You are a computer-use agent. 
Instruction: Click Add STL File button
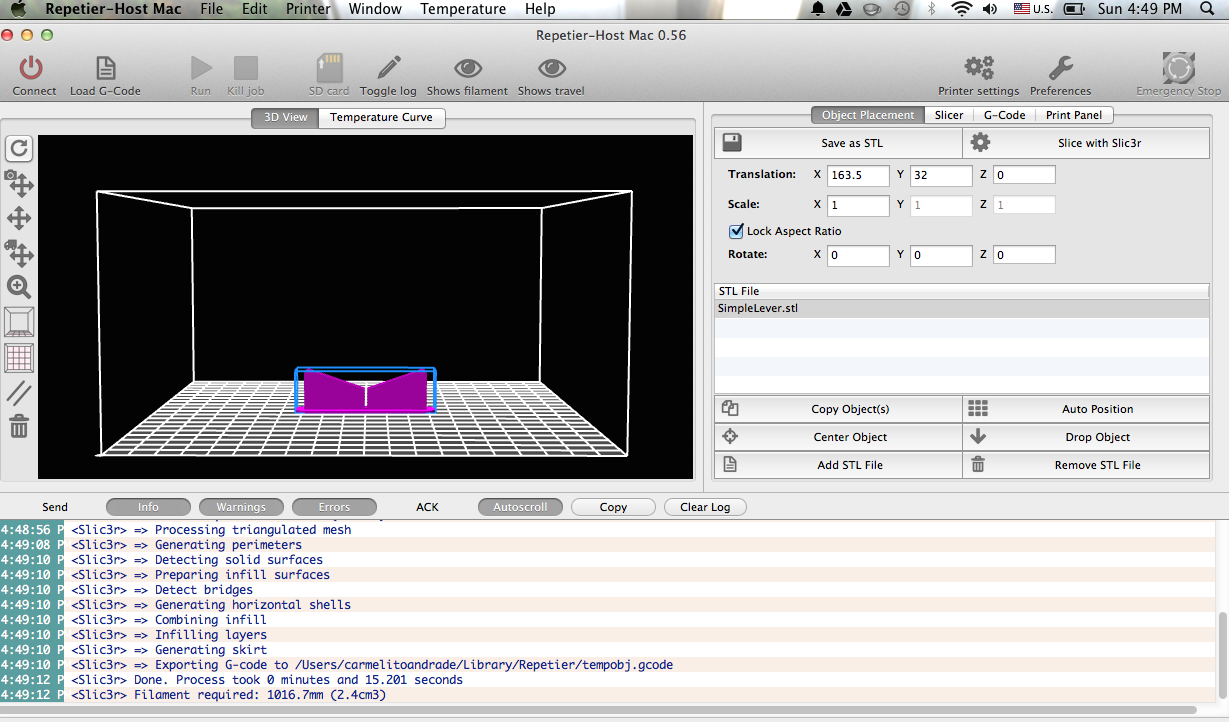pos(838,465)
